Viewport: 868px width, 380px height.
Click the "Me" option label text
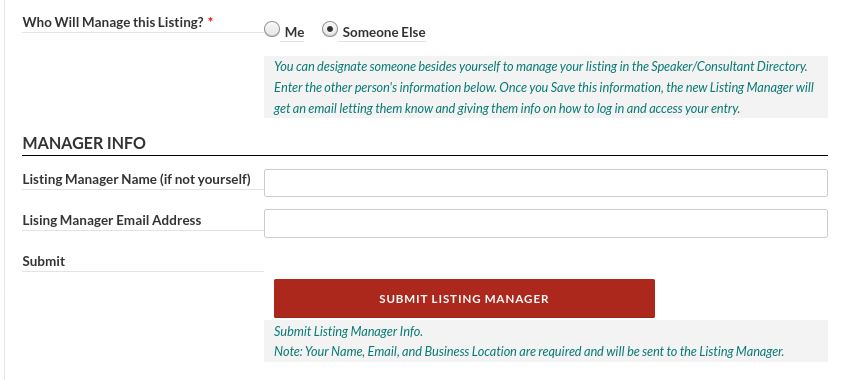(294, 32)
